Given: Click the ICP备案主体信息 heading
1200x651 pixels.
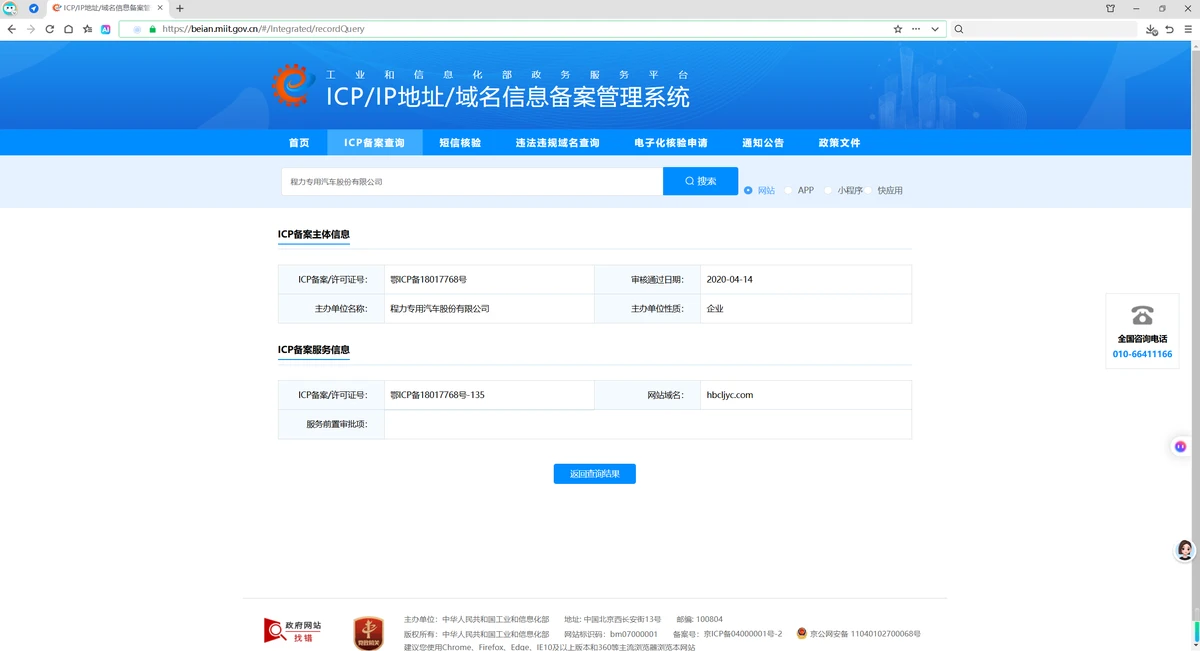Looking at the screenshot, I should 314,235.
